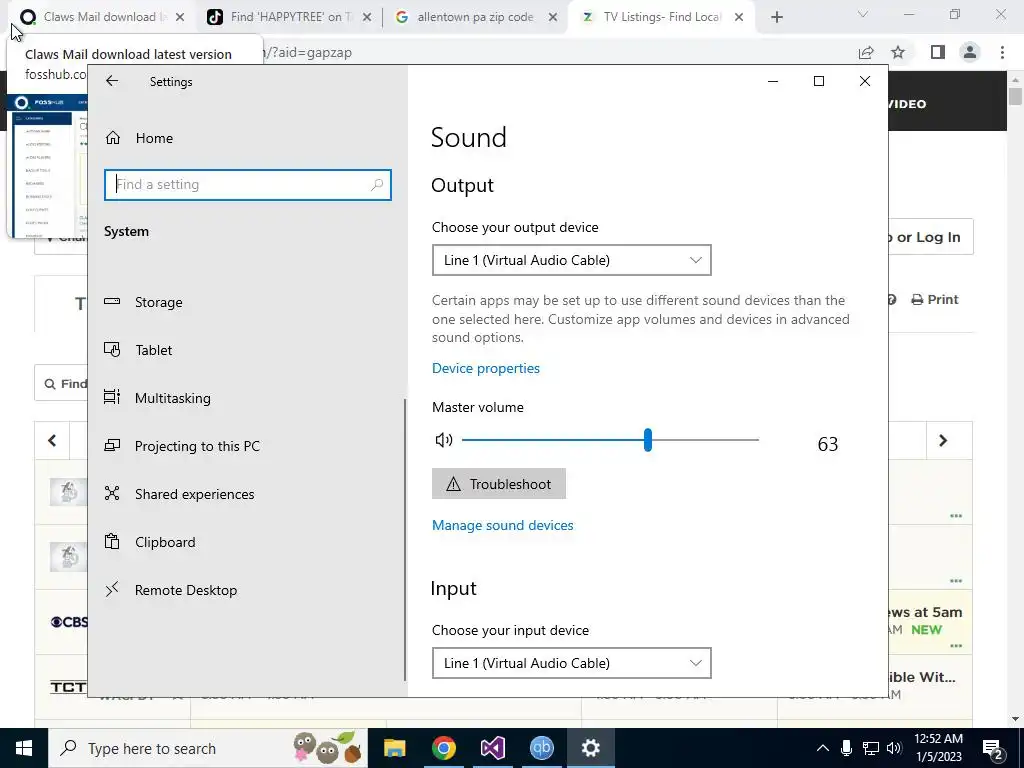Switch to TV Listings tab
Viewport: 1024px width, 768px height.
click(662, 17)
